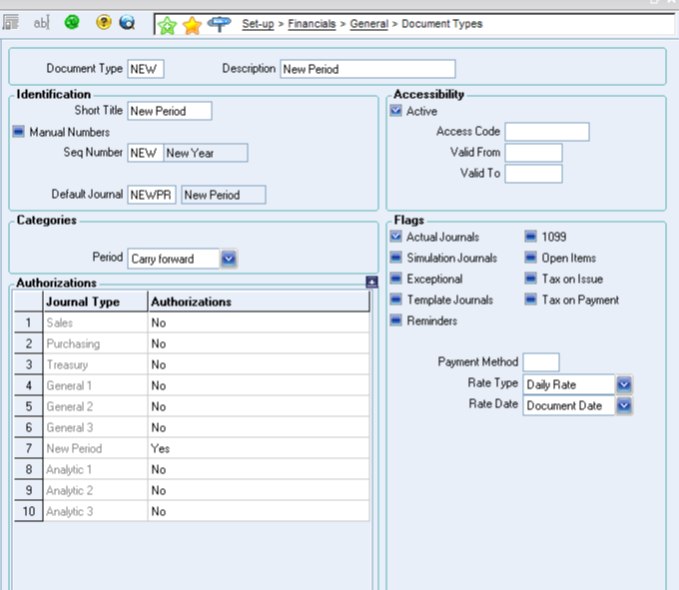Click the Default Journal code field
Screen dimensions: 679x590
pos(152,195)
